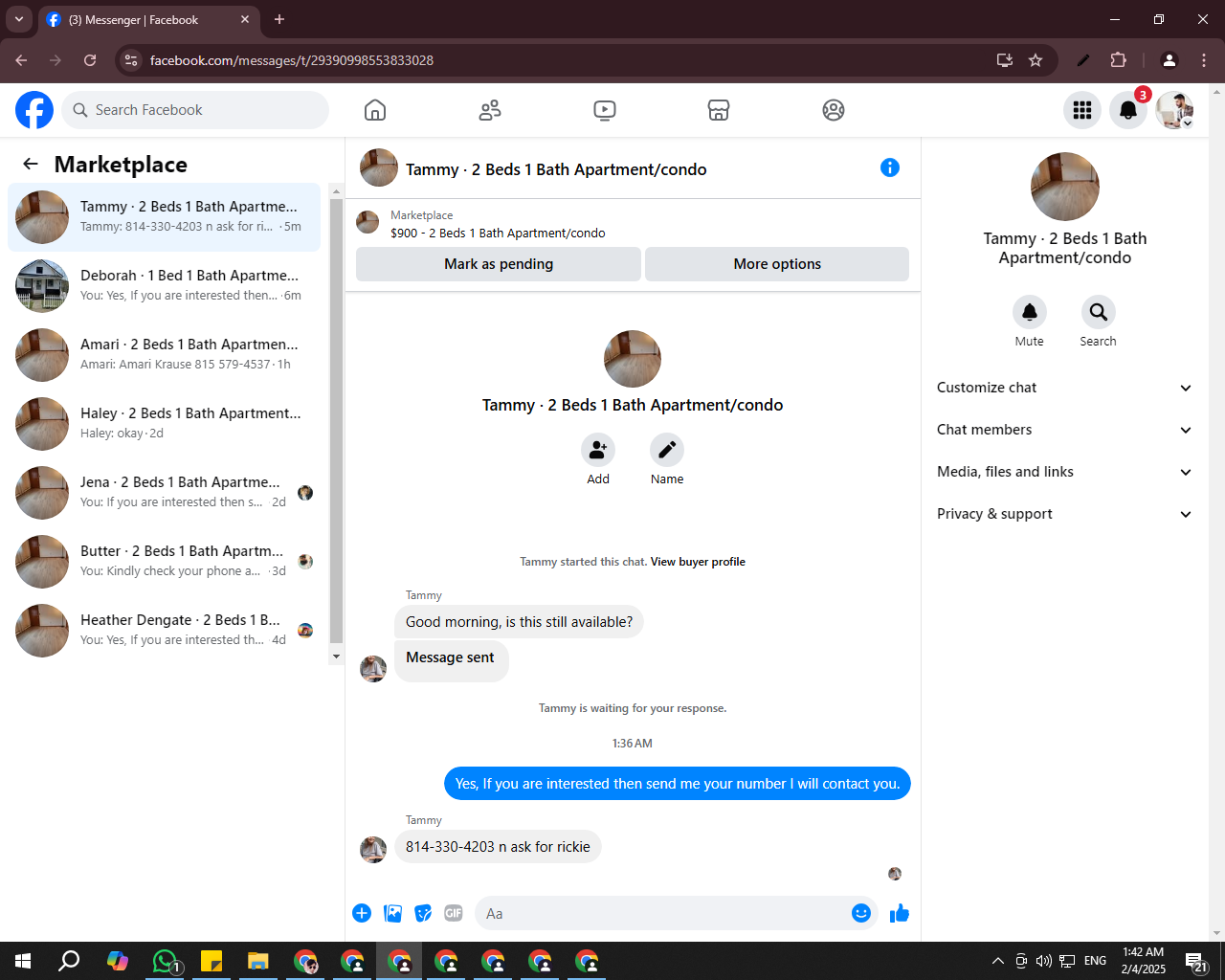Select the '814-330-4203 n ask for rickie' message
Viewport: 1225px width, 980px height.
point(498,847)
